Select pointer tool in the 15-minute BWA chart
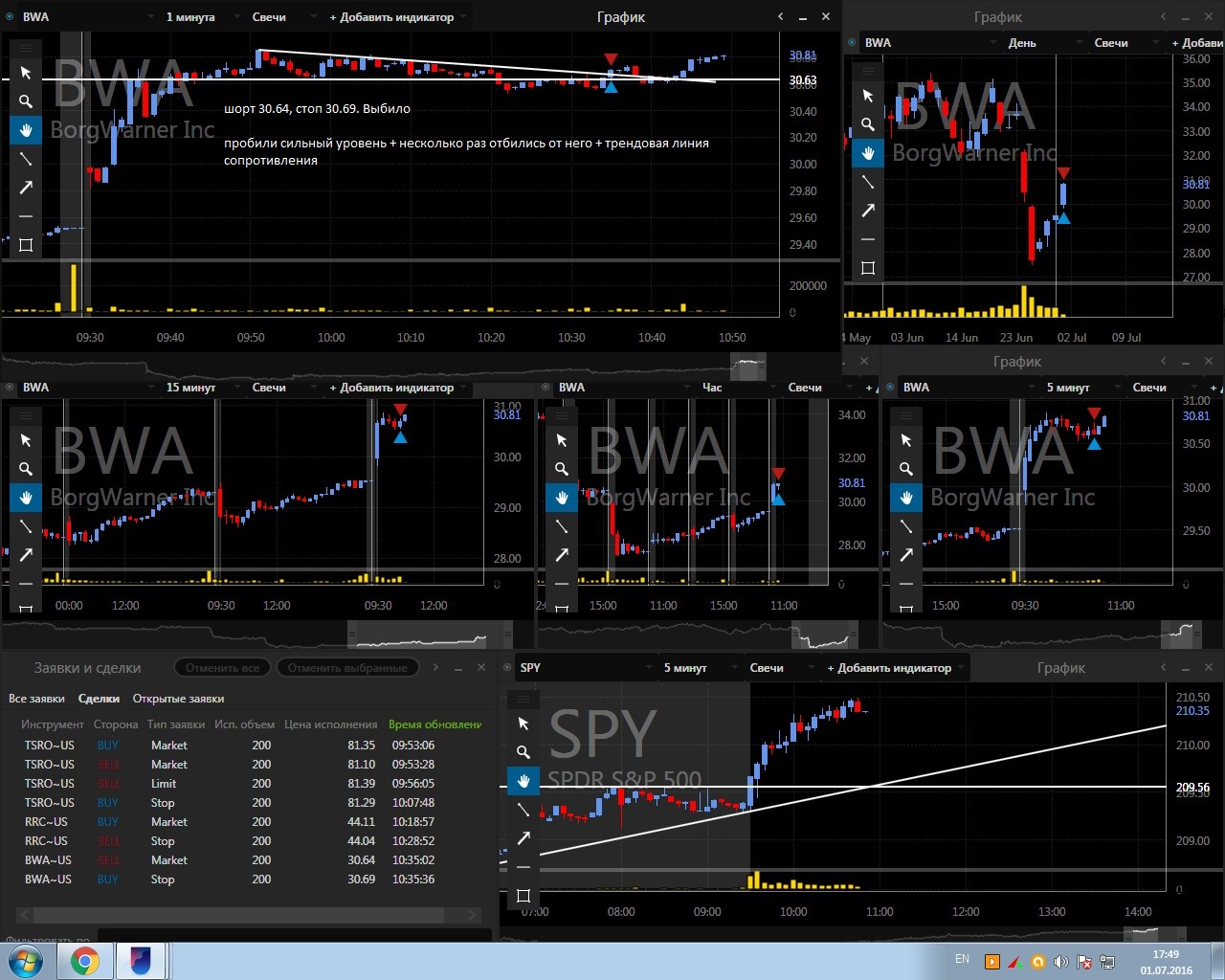Viewport: 1225px width, 980px height. click(26, 440)
